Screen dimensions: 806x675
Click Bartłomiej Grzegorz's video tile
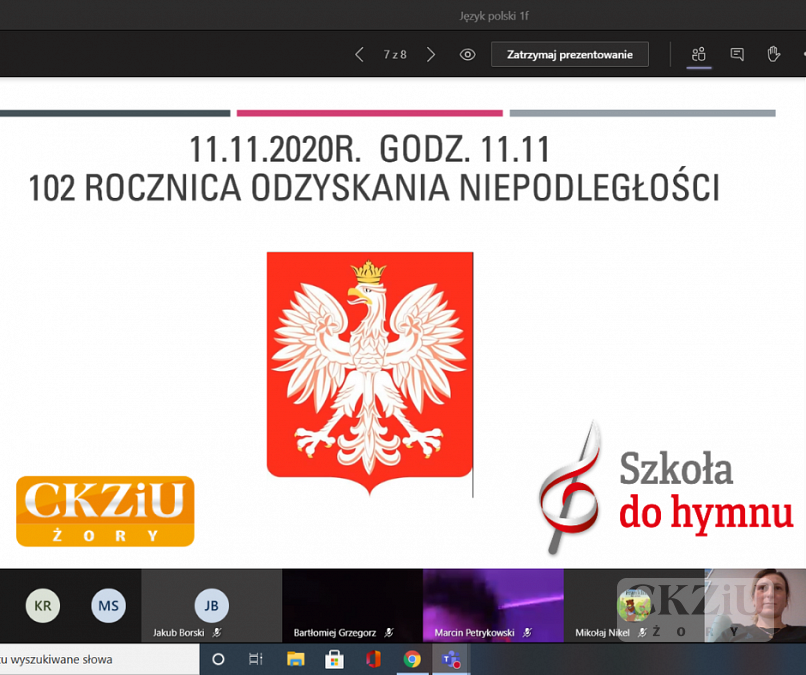352,606
